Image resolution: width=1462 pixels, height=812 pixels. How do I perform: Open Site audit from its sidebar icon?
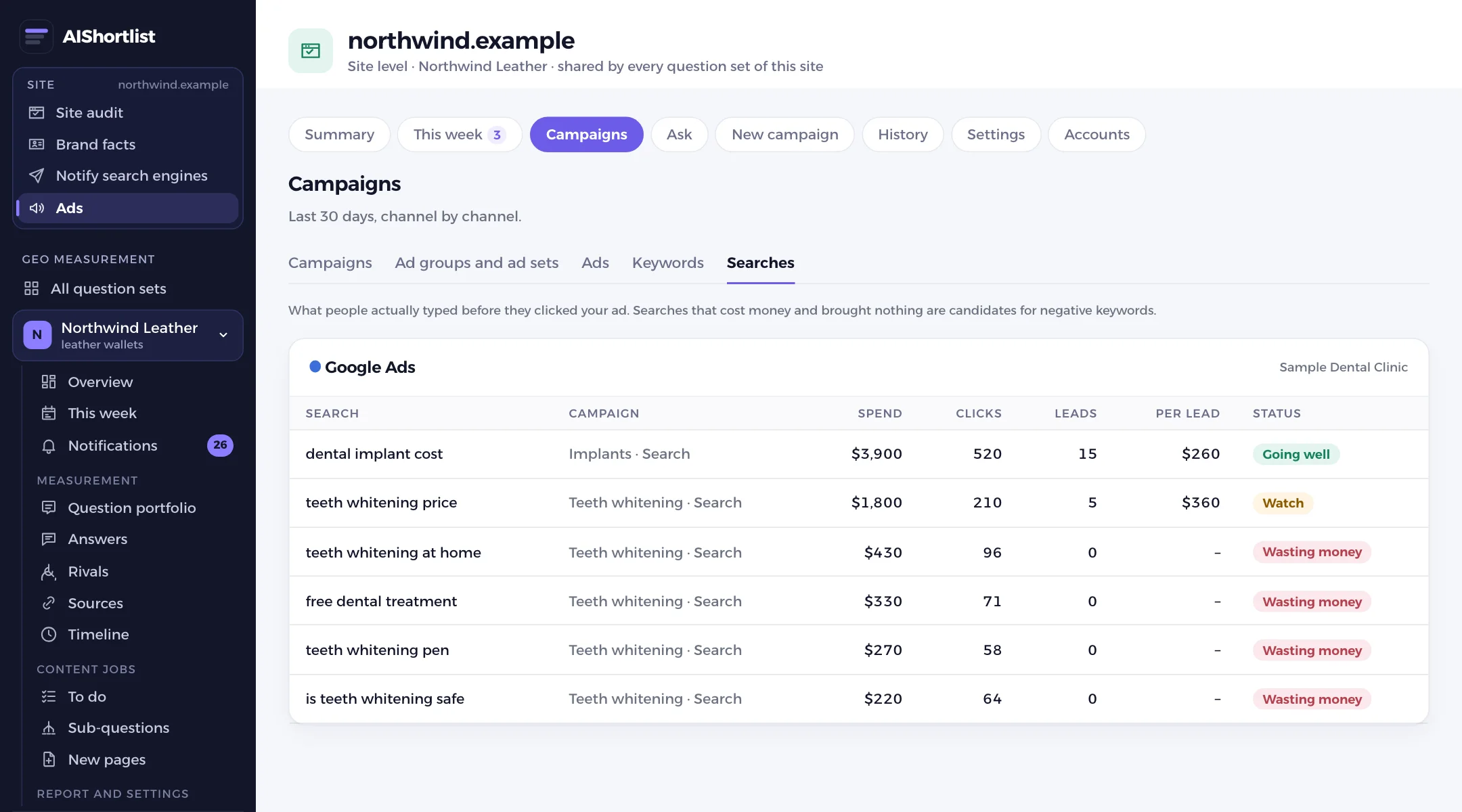pyautogui.click(x=37, y=112)
